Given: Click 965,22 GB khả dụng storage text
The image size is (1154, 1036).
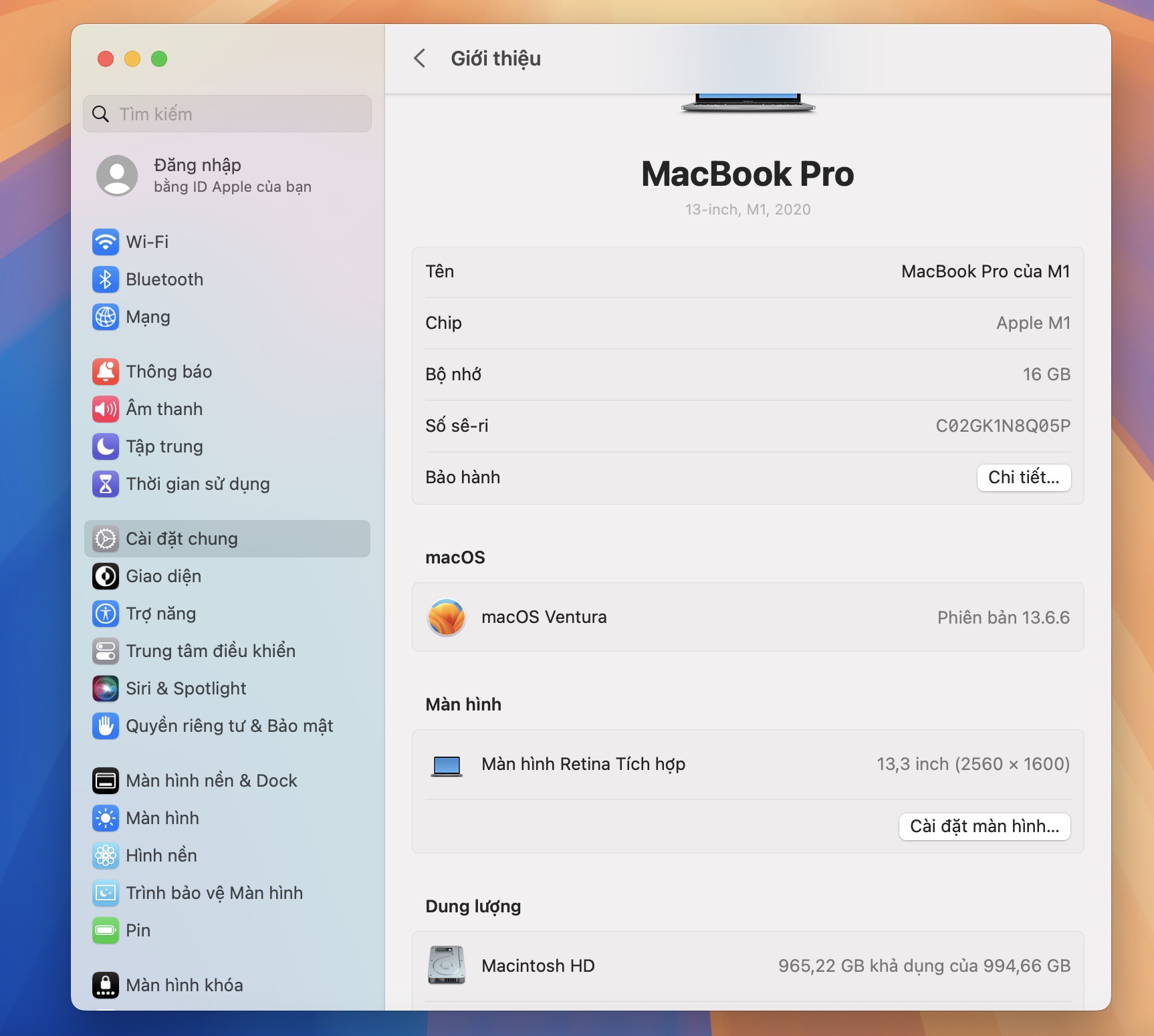Looking at the screenshot, I should 925,966.
